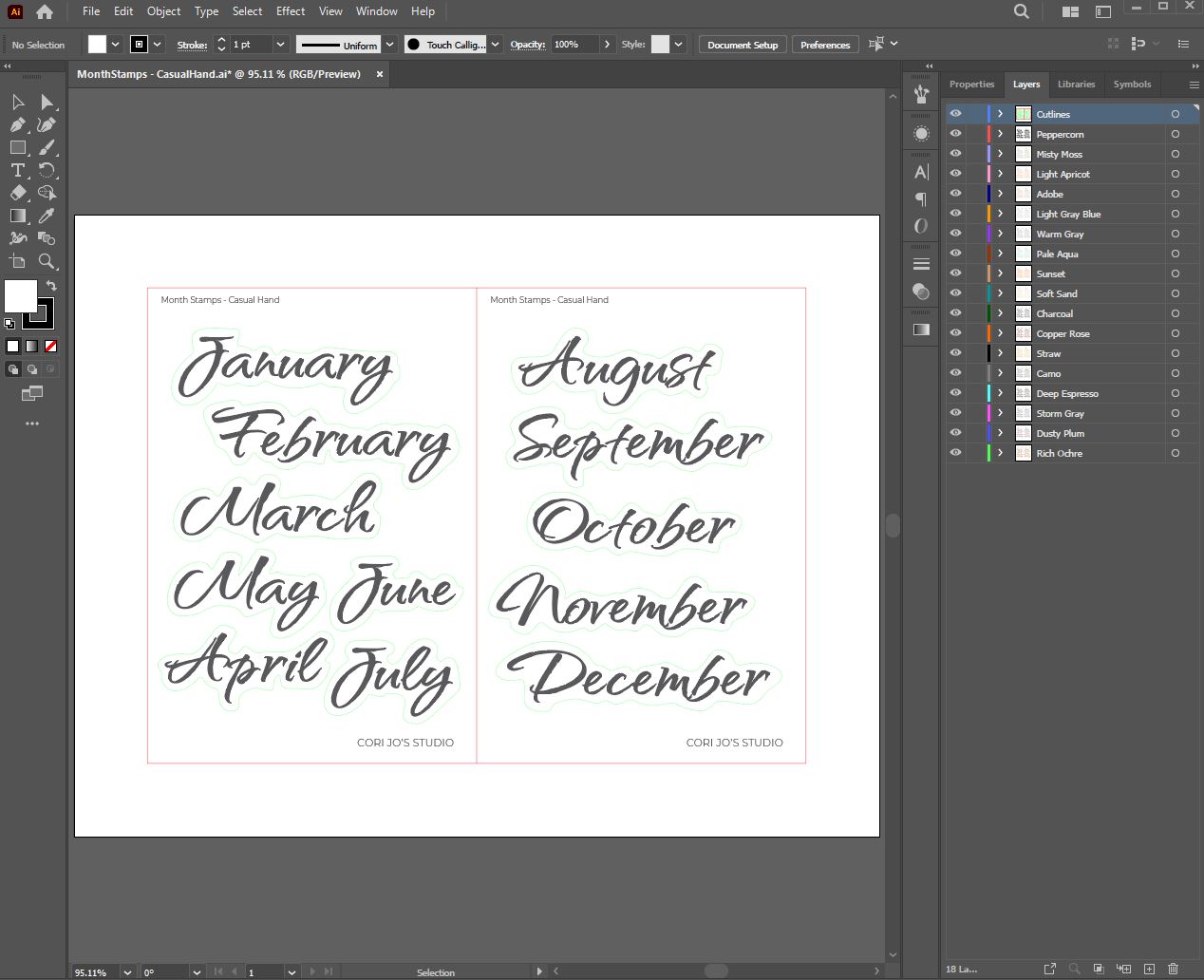The image size is (1204, 980).
Task: Click the Opacity label link
Action: point(528,45)
